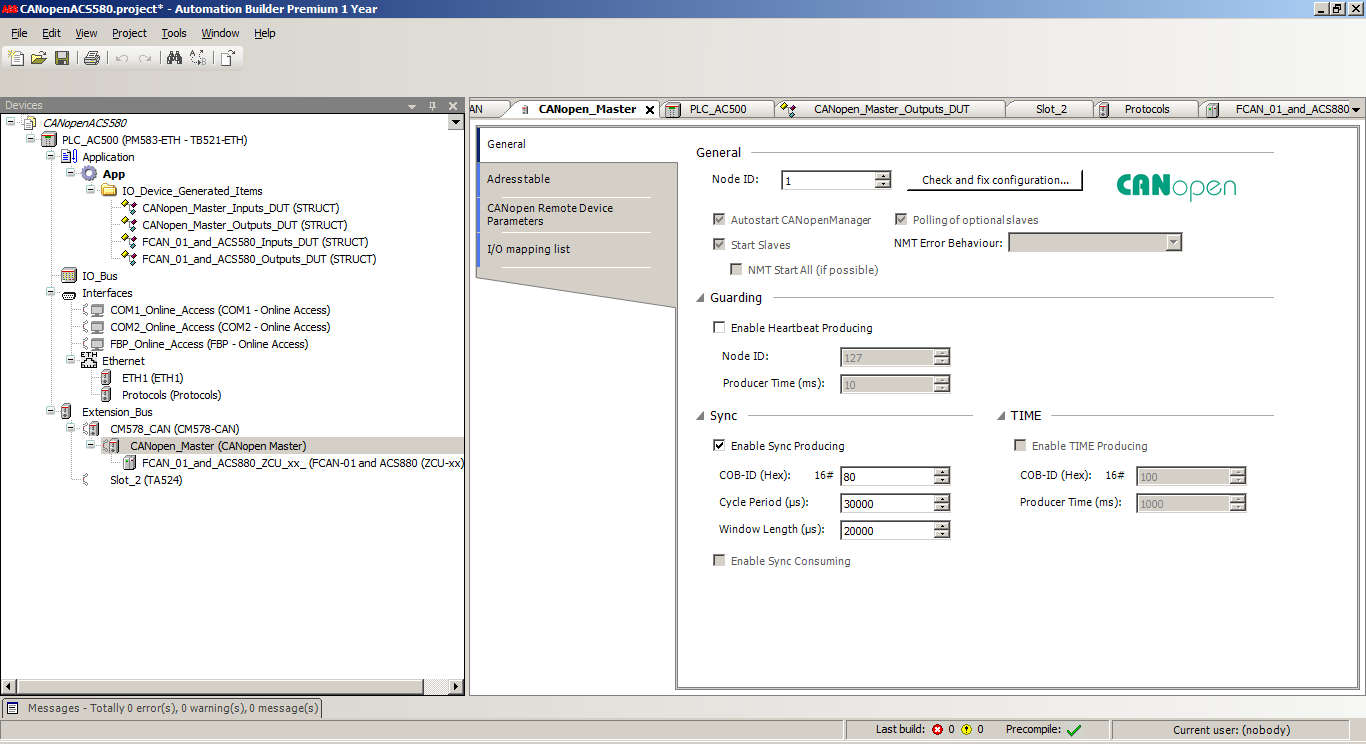Switch to the PLC_AC500 tab
Screen dimensions: 1366x744
[717, 109]
